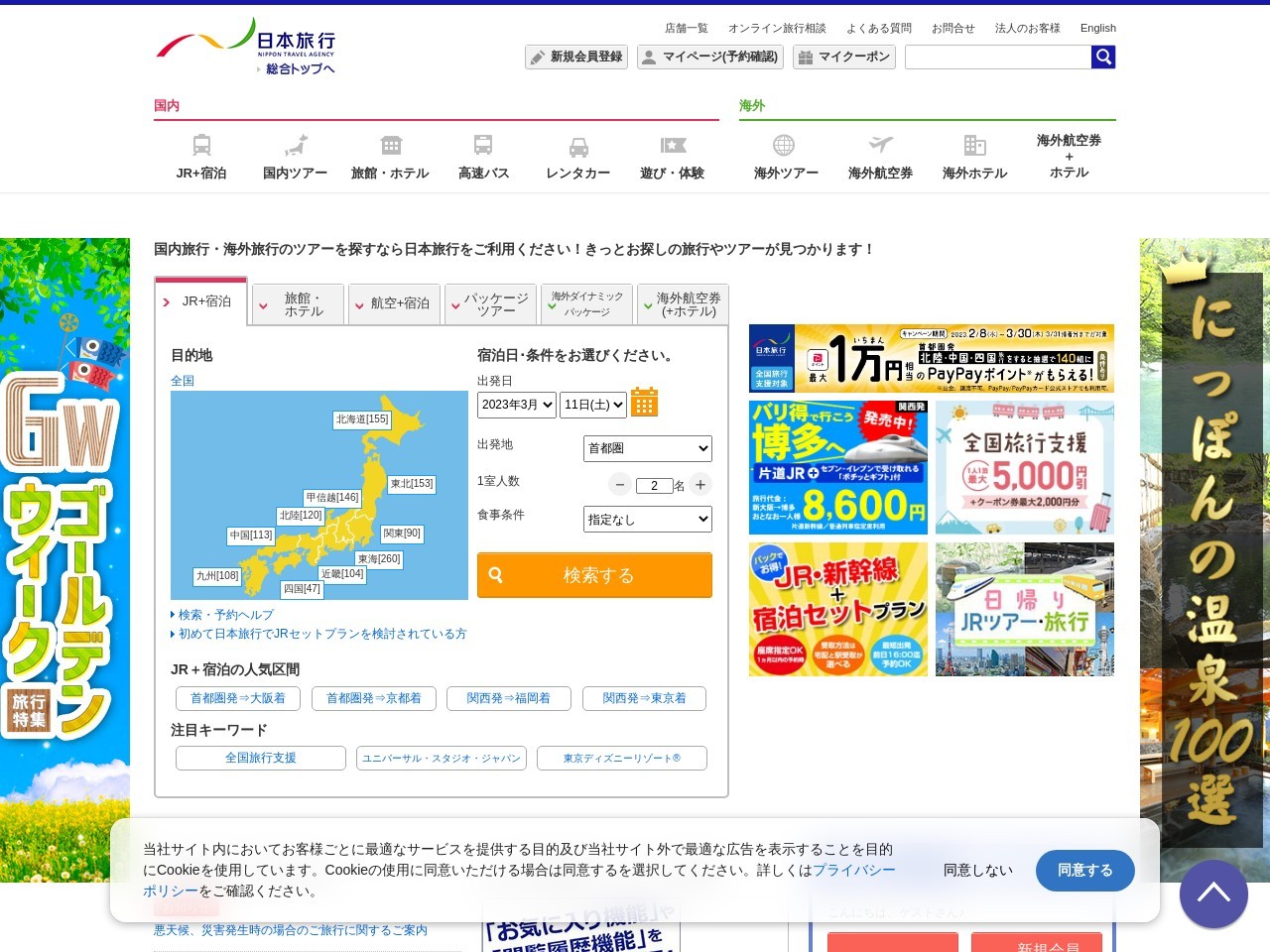Click 同意しない cookie option
The height and width of the screenshot is (952, 1270).
point(978,871)
